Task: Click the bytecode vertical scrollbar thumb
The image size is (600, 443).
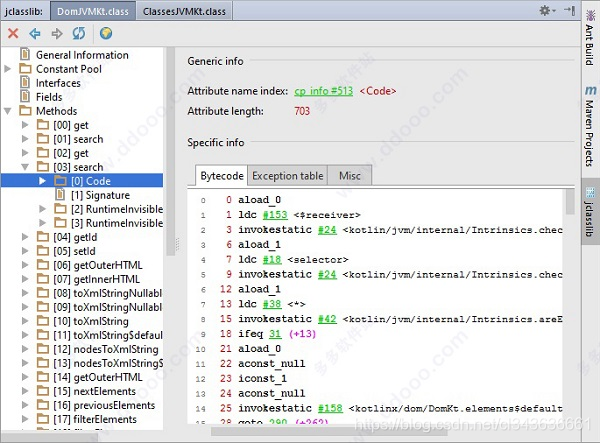Action: (x=570, y=202)
